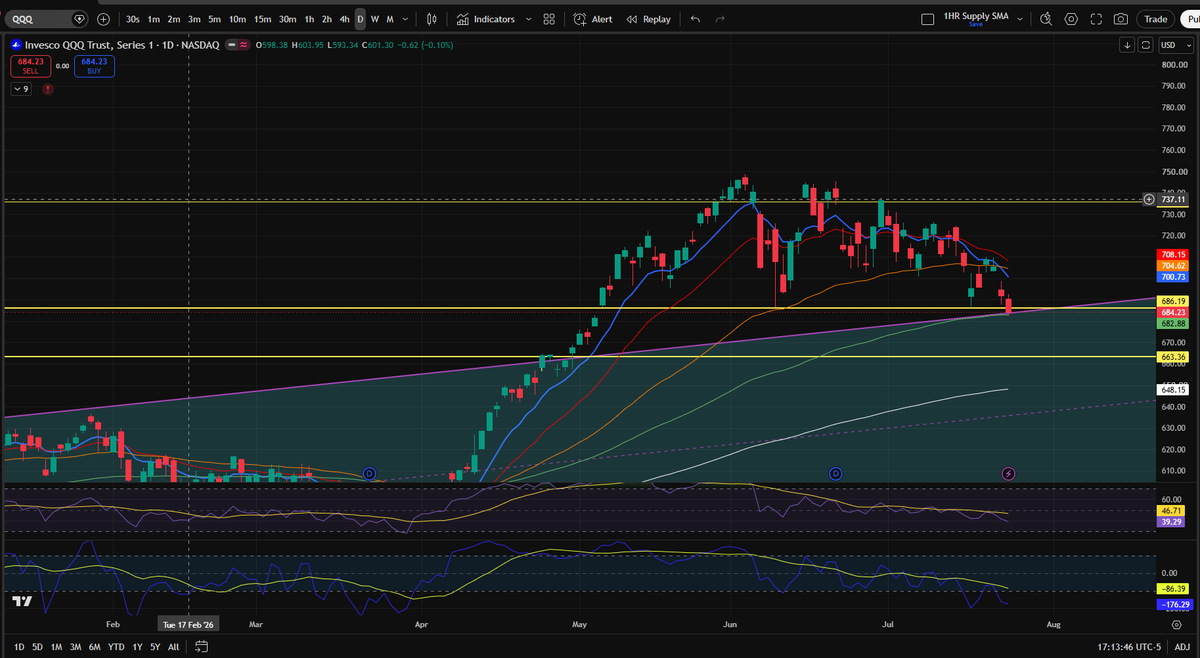Click the downward arrow button near price scale
This screenshot has width=1200, height=658.
(1128, 45)
